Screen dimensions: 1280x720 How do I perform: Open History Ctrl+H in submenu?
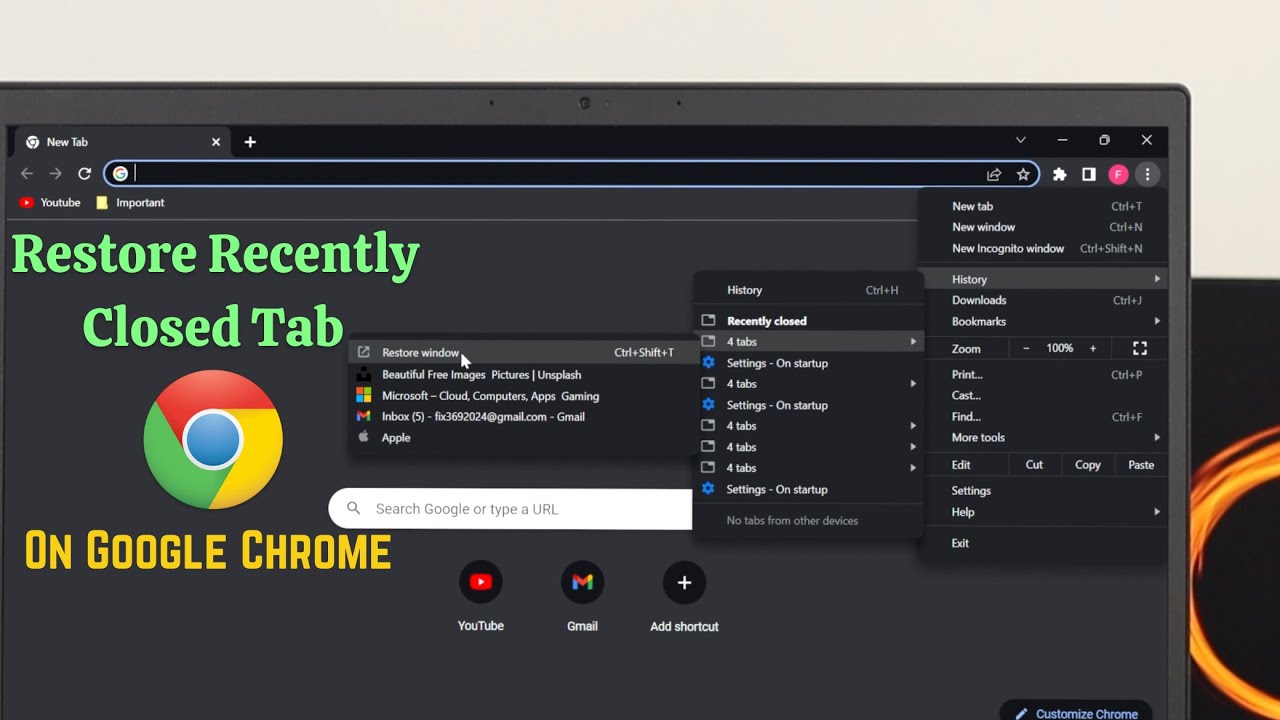[x=808, y=290]
